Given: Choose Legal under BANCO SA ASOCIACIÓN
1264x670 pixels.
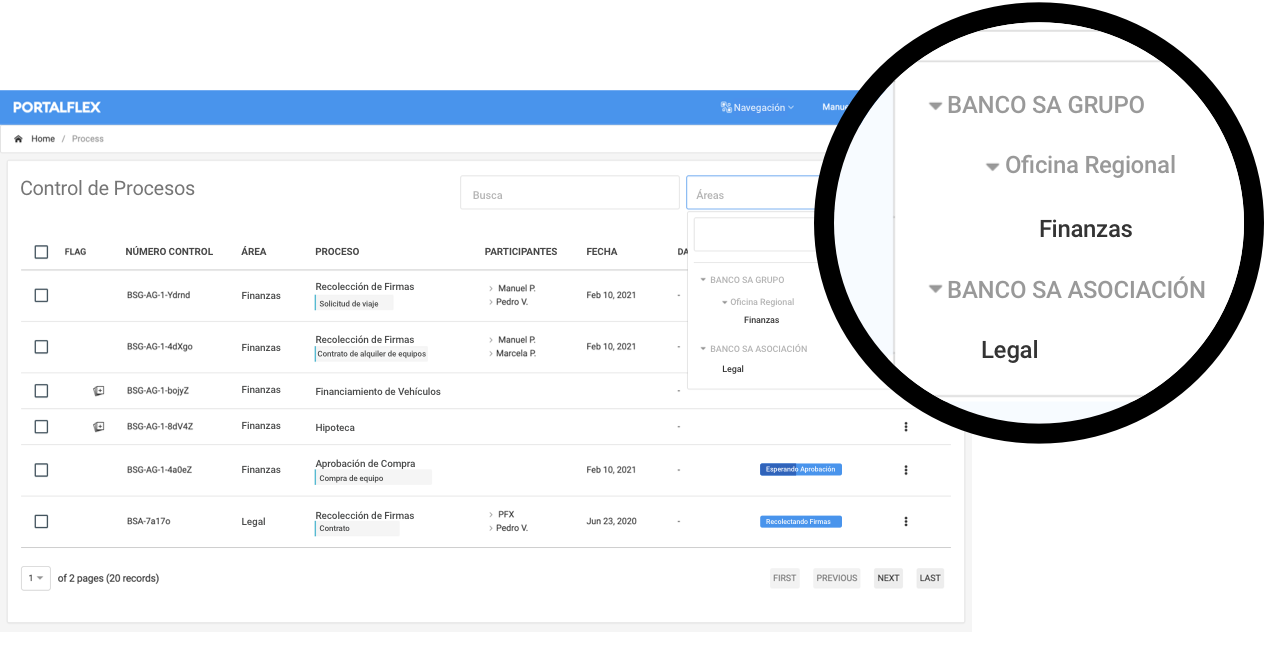Looking at the screenshot, I should pos(732,369).
